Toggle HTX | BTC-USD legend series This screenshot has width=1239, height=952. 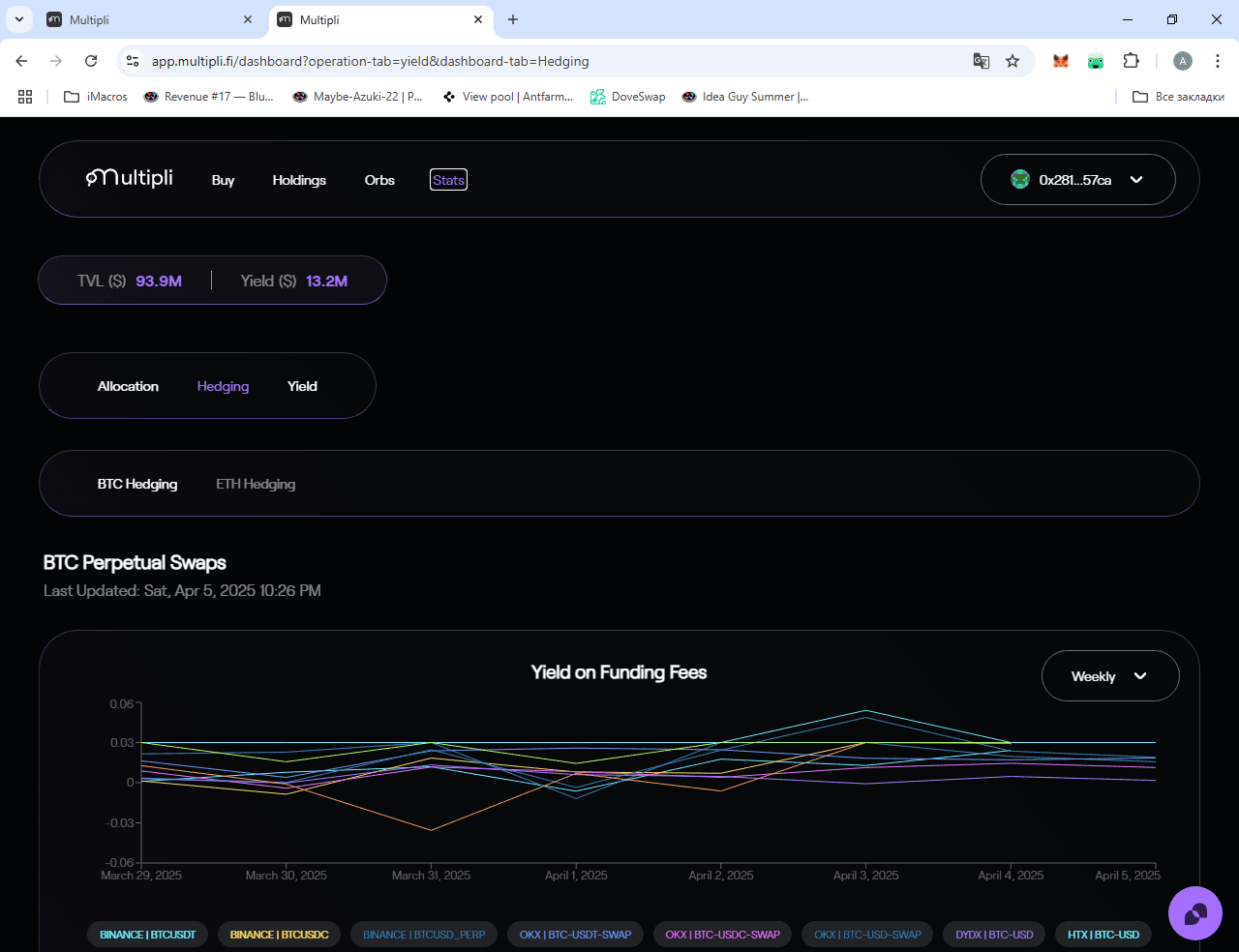coord(1103,935)
